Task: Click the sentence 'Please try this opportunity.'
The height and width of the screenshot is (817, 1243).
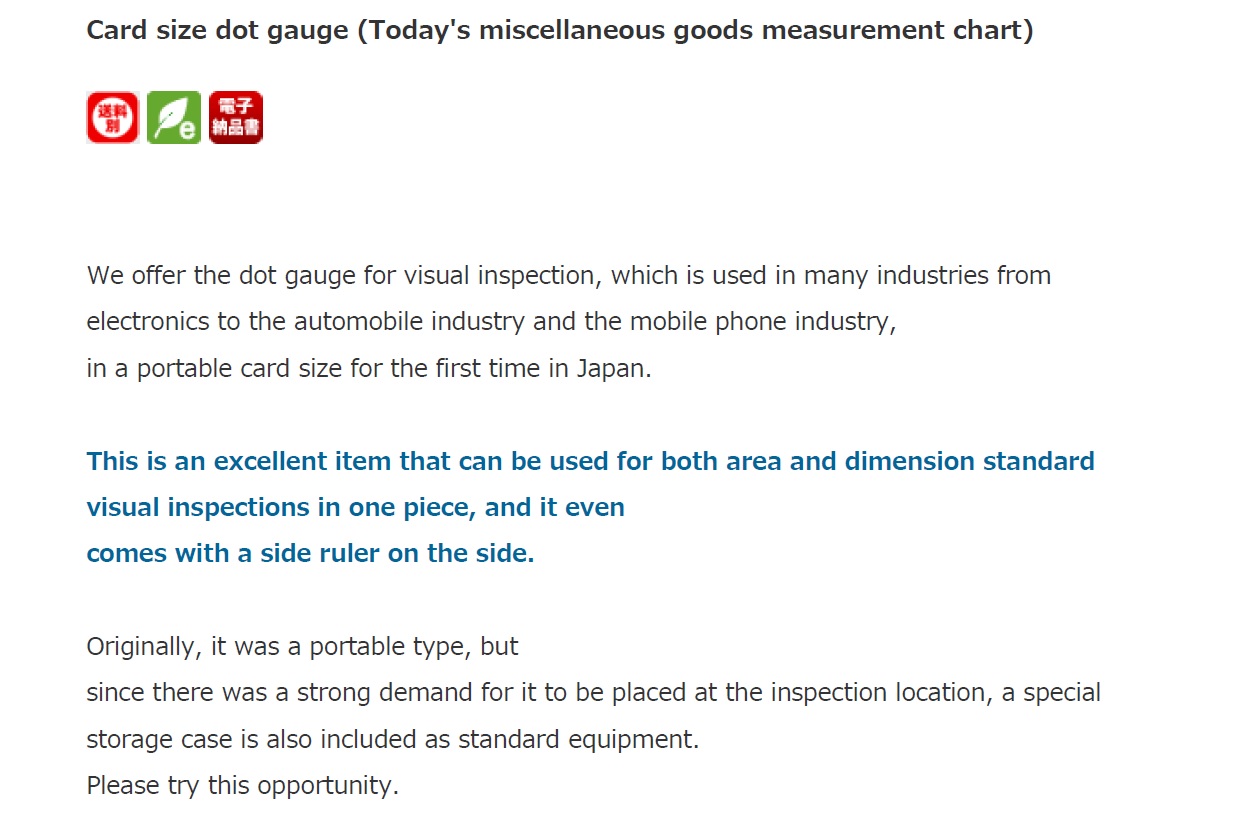Action: [x=243, y=785]
